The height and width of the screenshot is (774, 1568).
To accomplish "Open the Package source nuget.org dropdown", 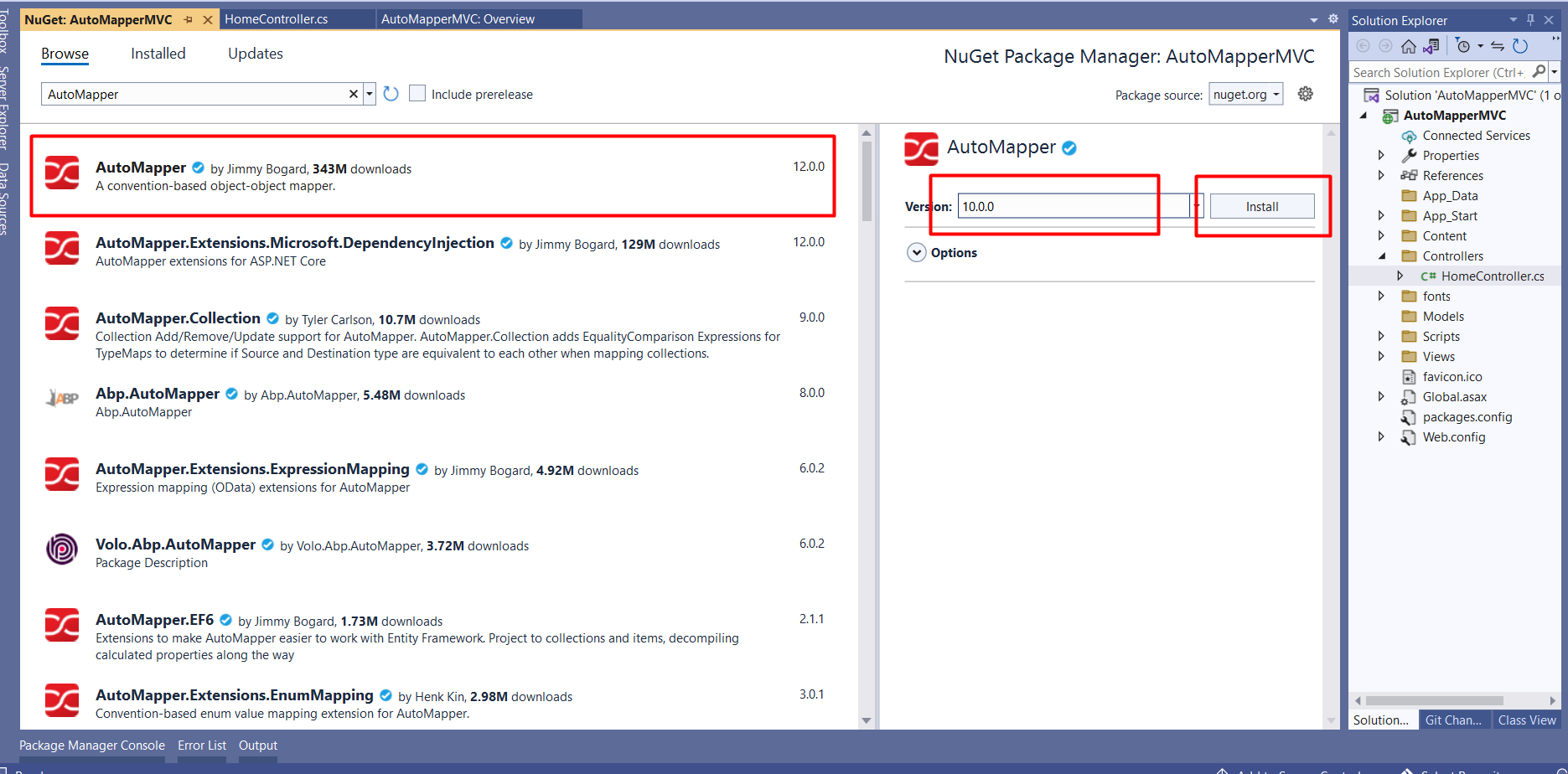I will [1245, 95].
